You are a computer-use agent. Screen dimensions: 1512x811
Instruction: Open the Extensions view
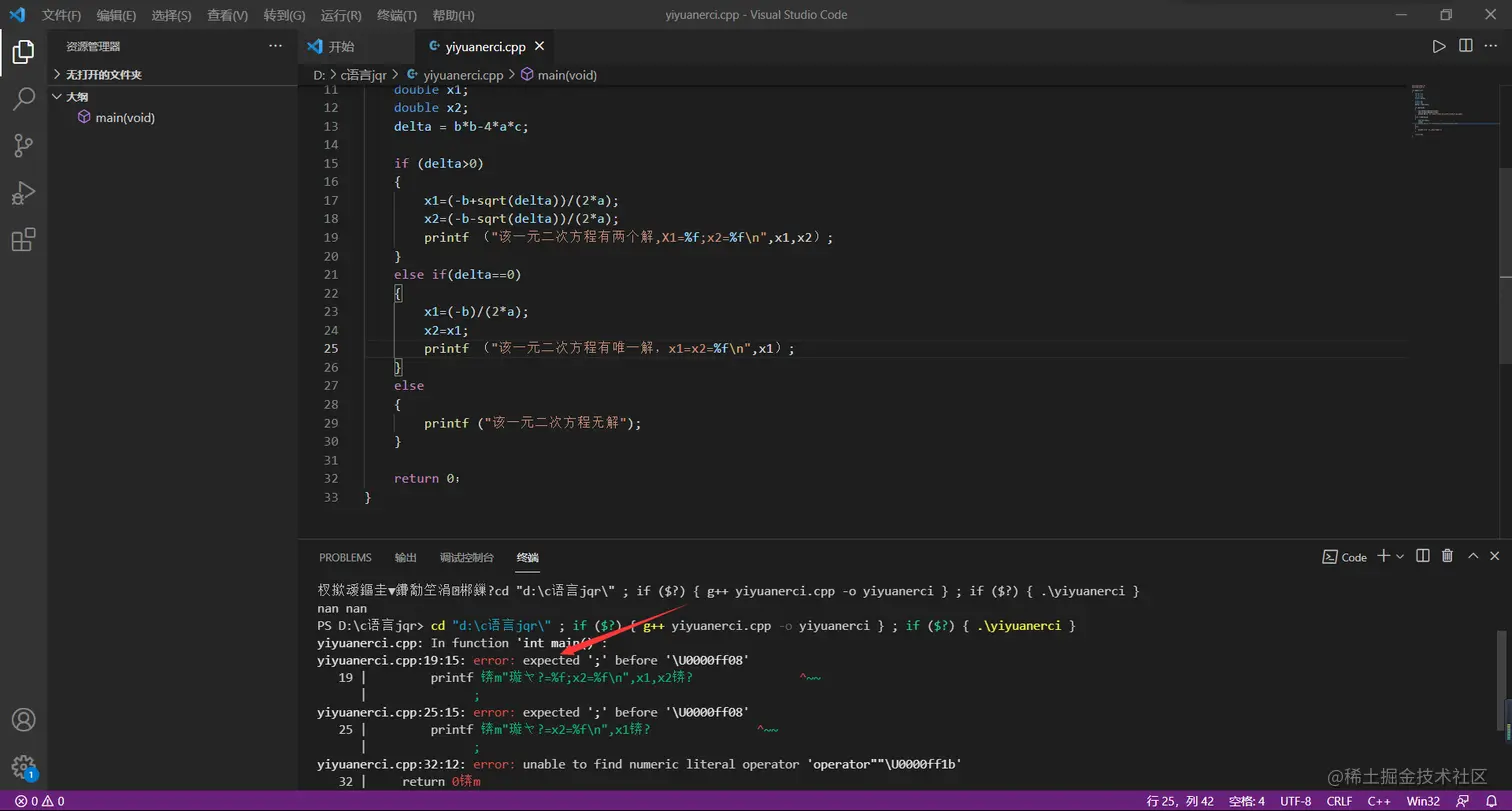(x=24, y=240)
